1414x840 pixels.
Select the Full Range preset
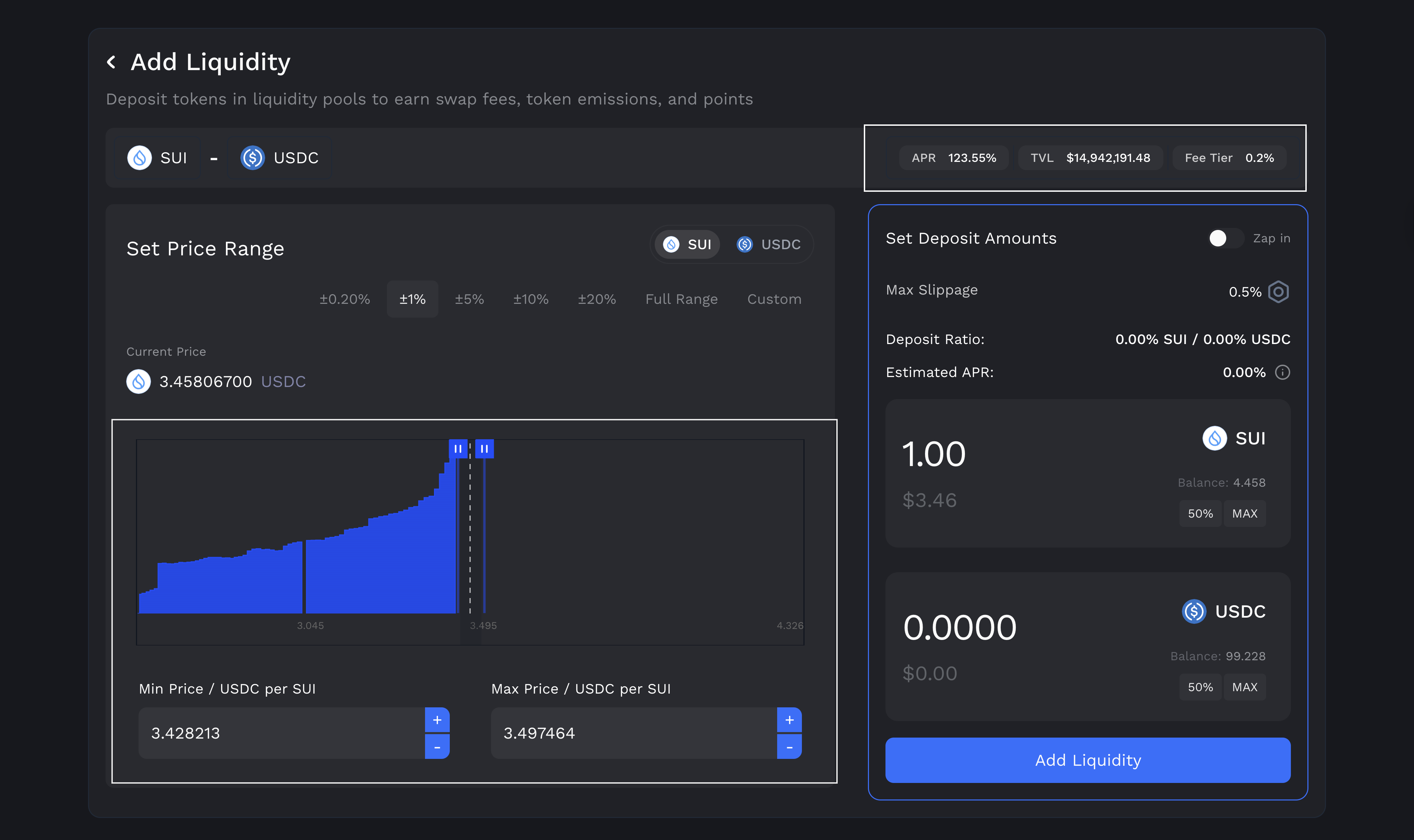tap(681, 299)
